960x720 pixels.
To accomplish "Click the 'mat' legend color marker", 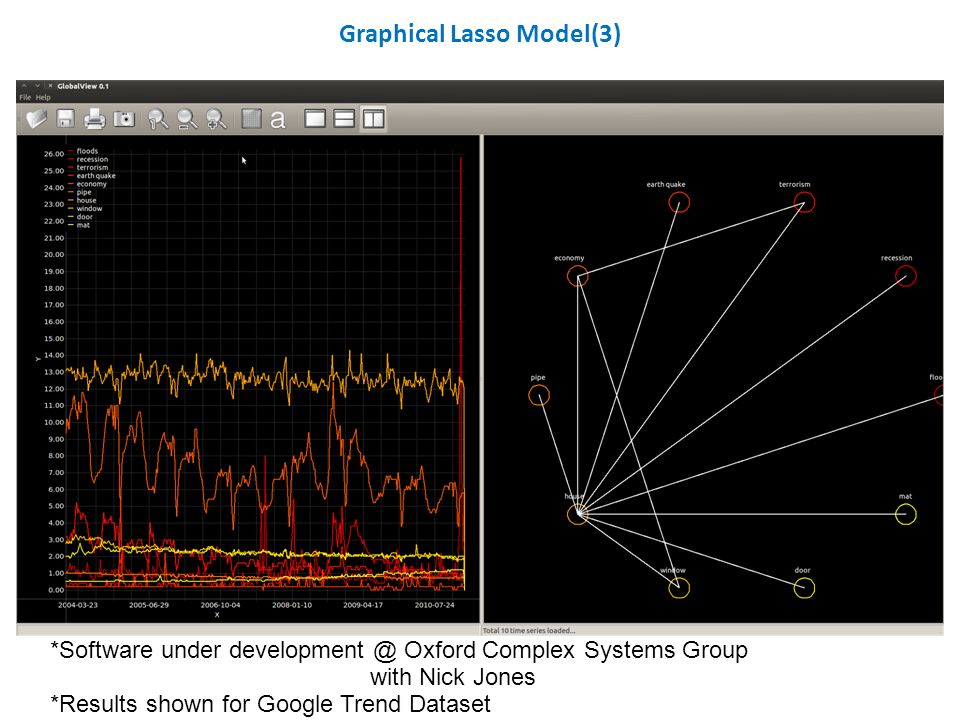I will tap(71, 225).
